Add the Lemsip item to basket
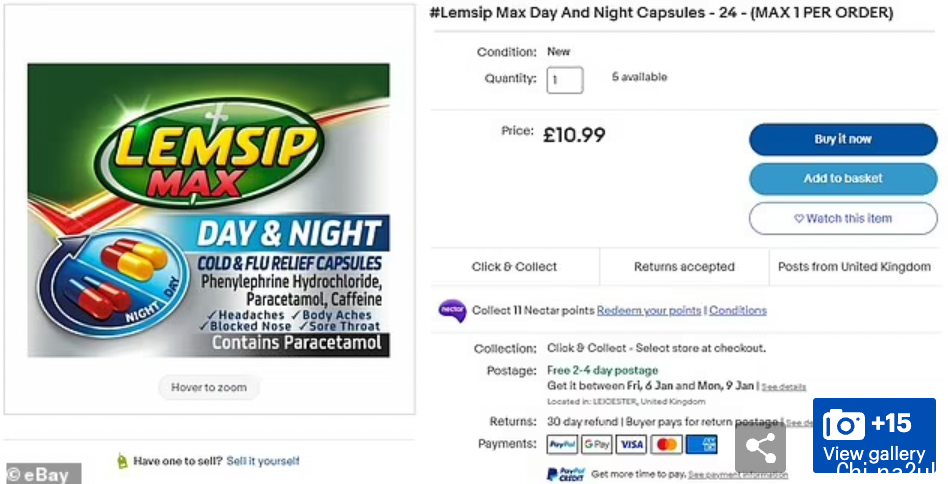 coord(843,179)
